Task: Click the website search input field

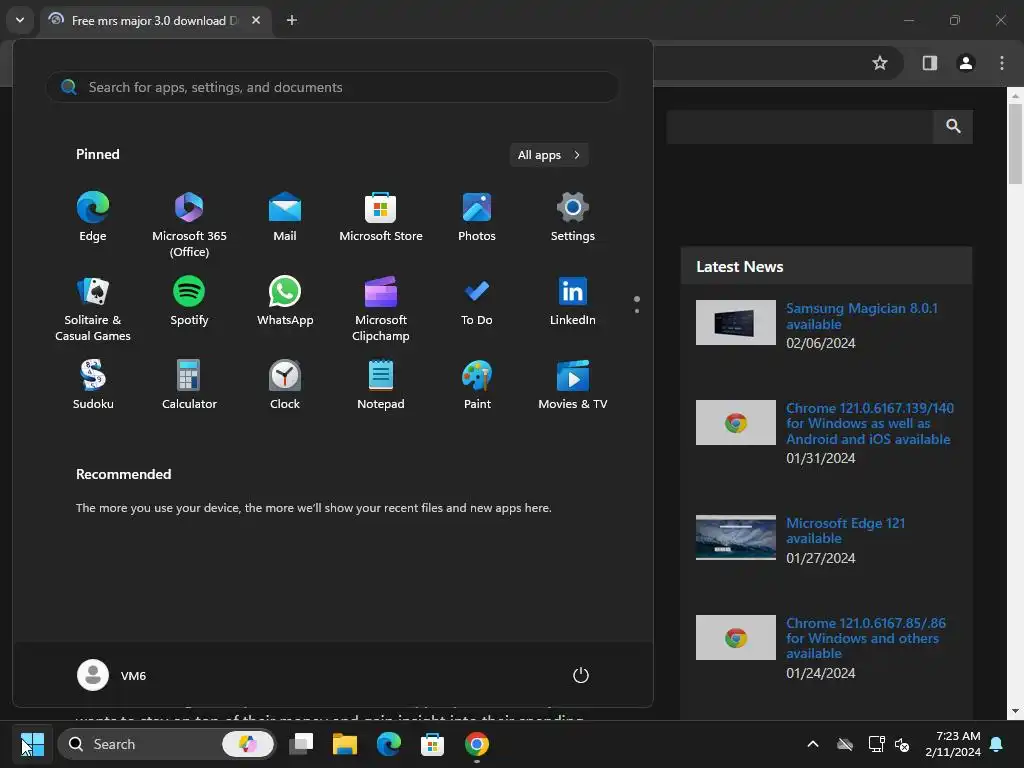Action: (800, 126)
